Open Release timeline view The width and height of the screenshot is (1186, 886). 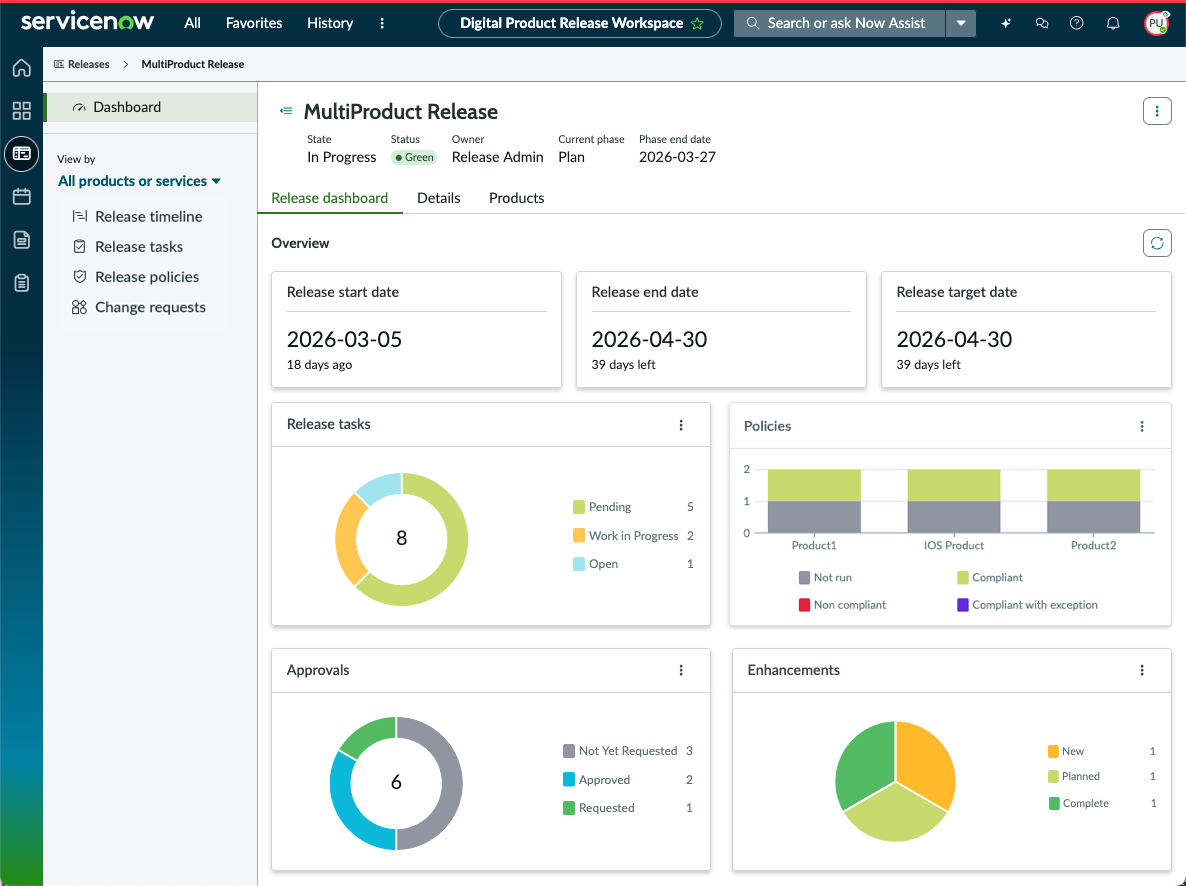138,216
